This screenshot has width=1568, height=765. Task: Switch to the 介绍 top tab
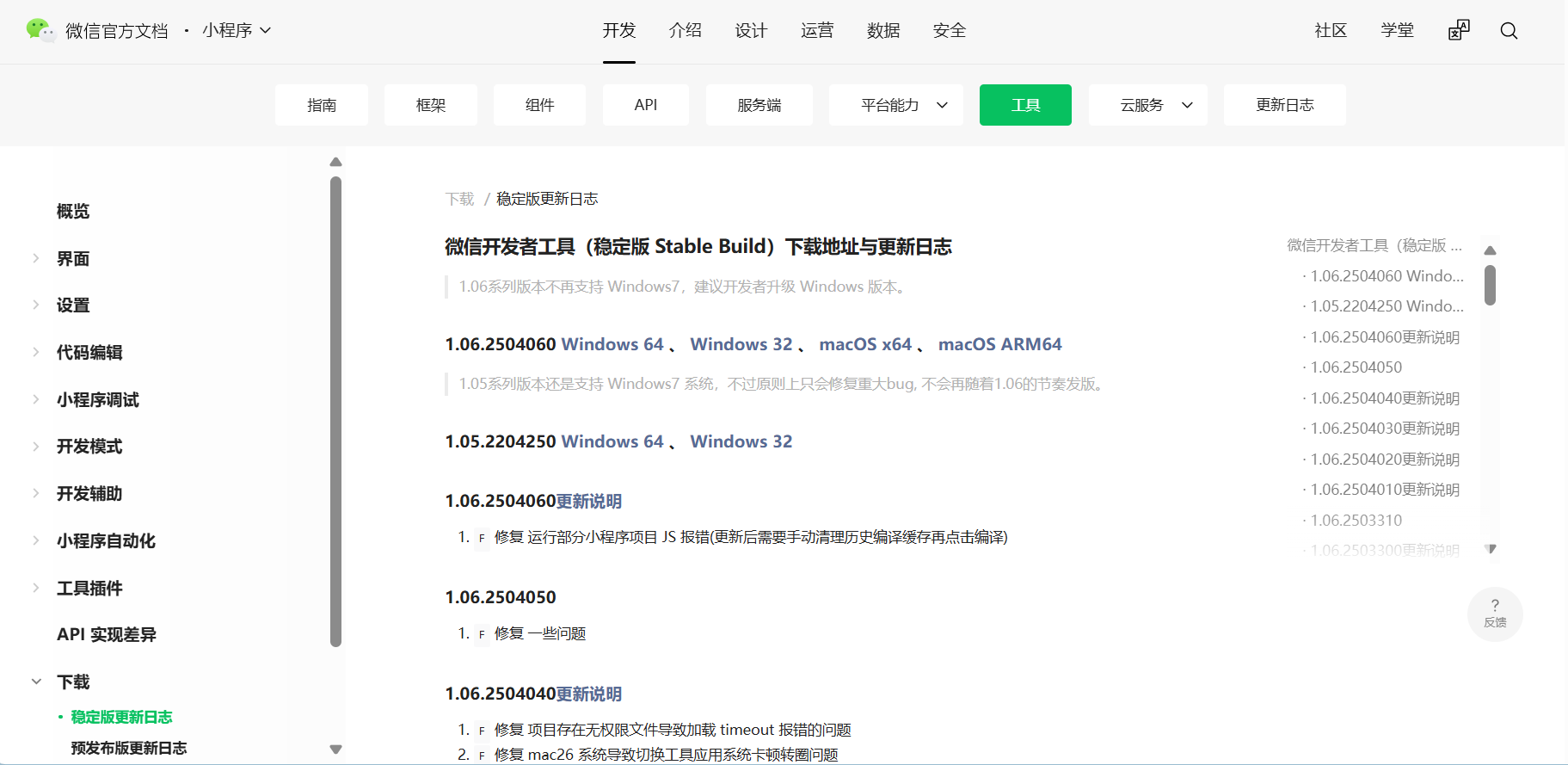pyautogui.click(x=686, y=30)
